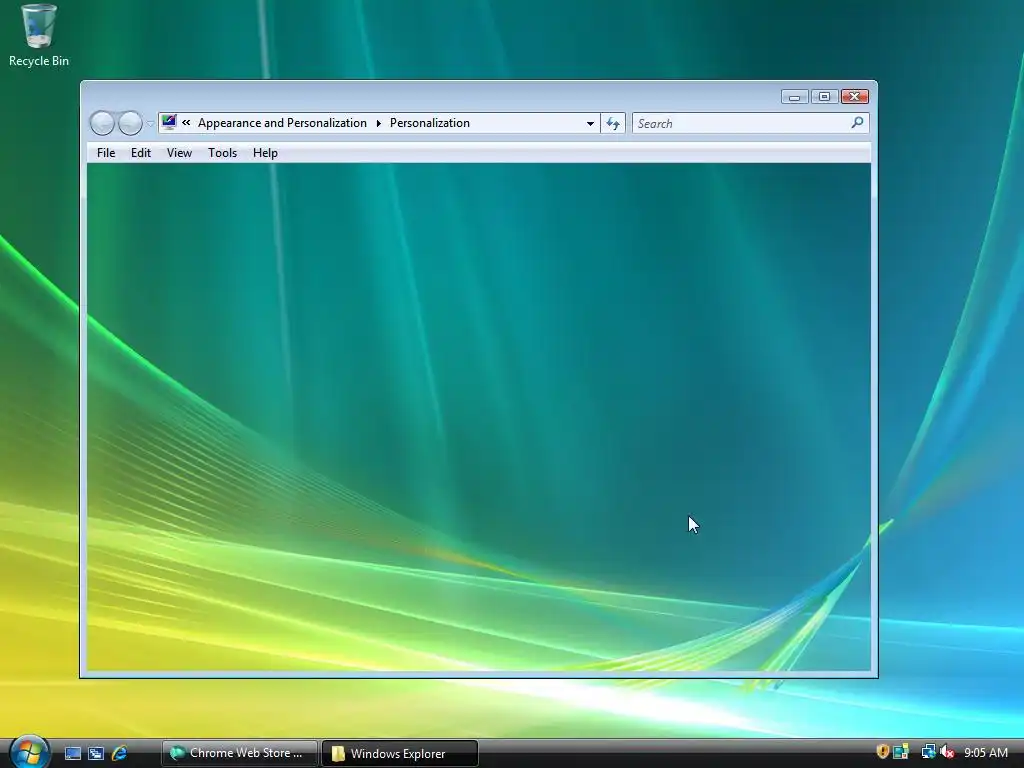This screenshot has height=768, width=1024.
Task: Maximize the Personalization window
Action: tap(824, 97)
